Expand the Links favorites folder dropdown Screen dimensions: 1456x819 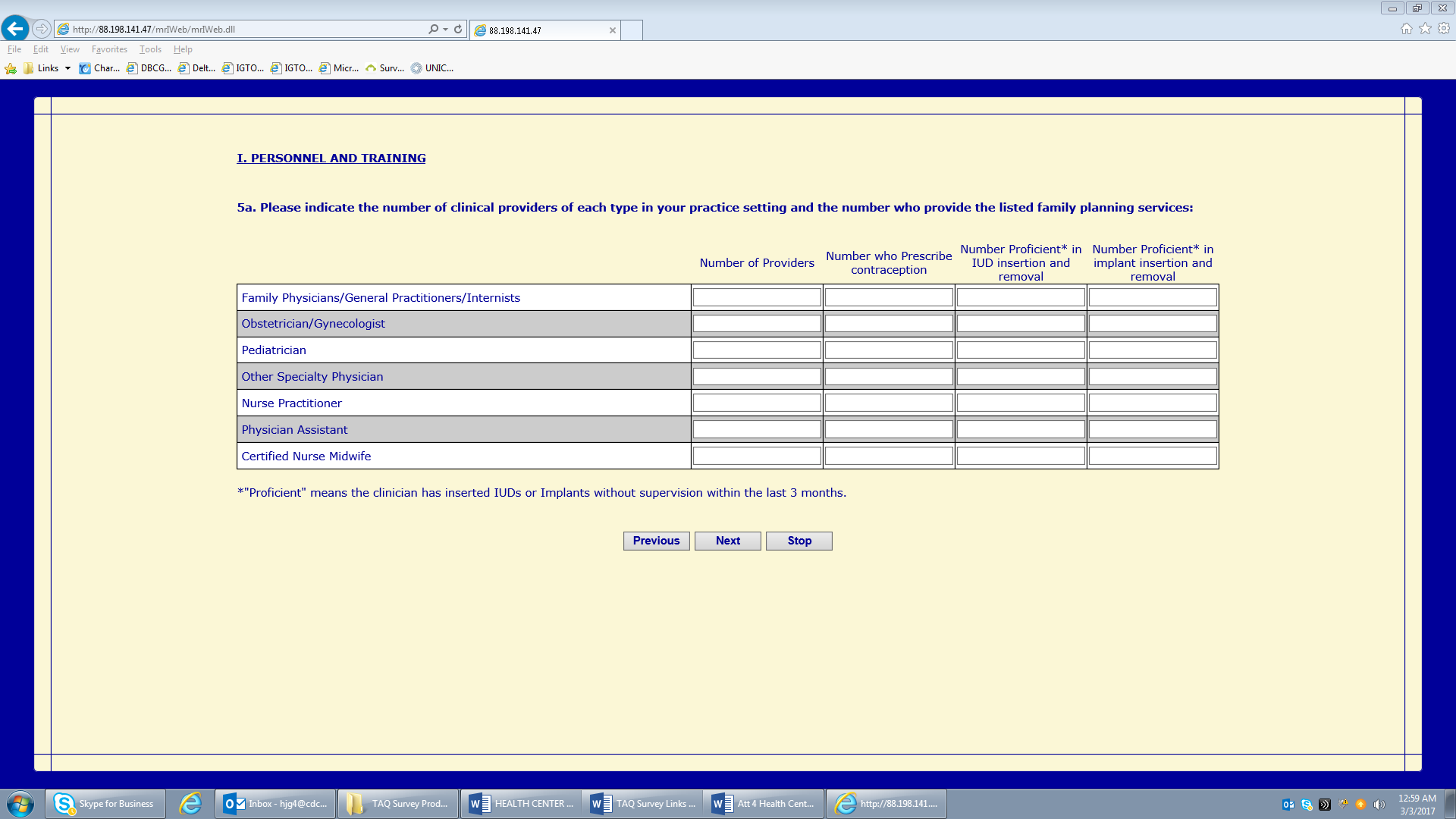pyautogui.click(x=67, y=68)
